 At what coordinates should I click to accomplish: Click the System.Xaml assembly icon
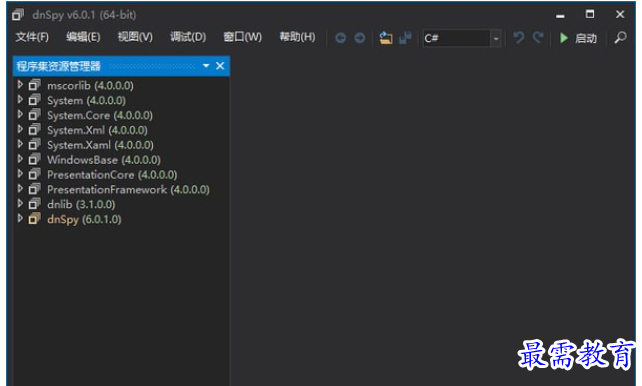pyautogui.click(x=34, y=144)
